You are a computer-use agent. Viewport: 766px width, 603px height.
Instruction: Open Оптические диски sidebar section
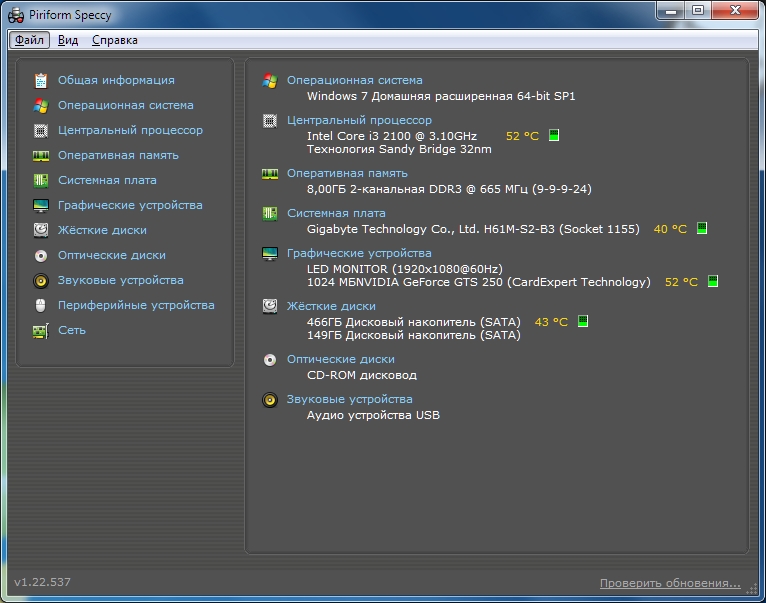pos(112,255)
